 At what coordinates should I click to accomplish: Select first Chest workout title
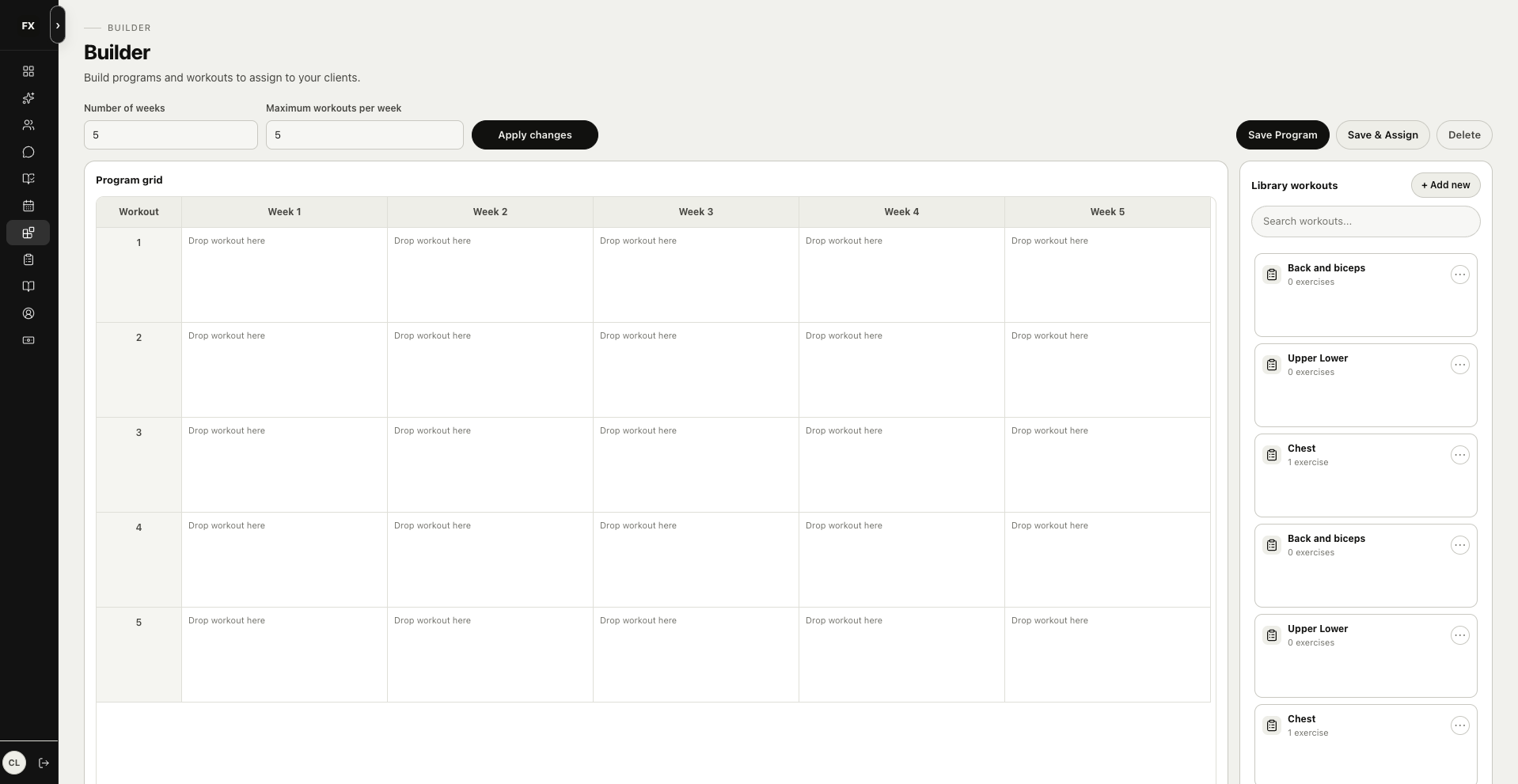[1301, 449]
